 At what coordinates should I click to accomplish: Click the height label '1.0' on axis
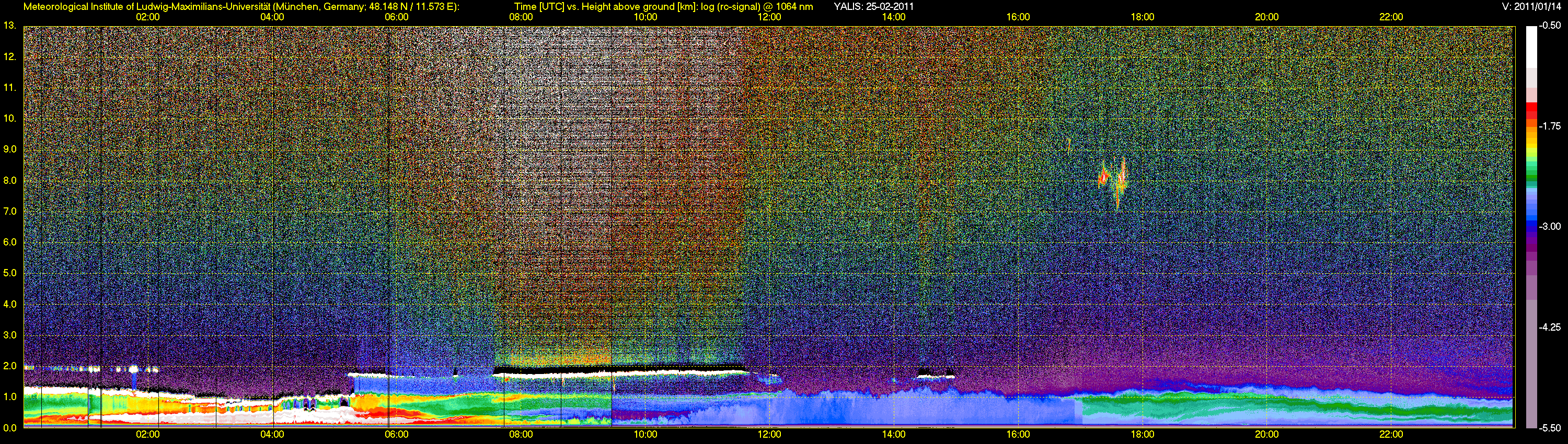(10, 396)
